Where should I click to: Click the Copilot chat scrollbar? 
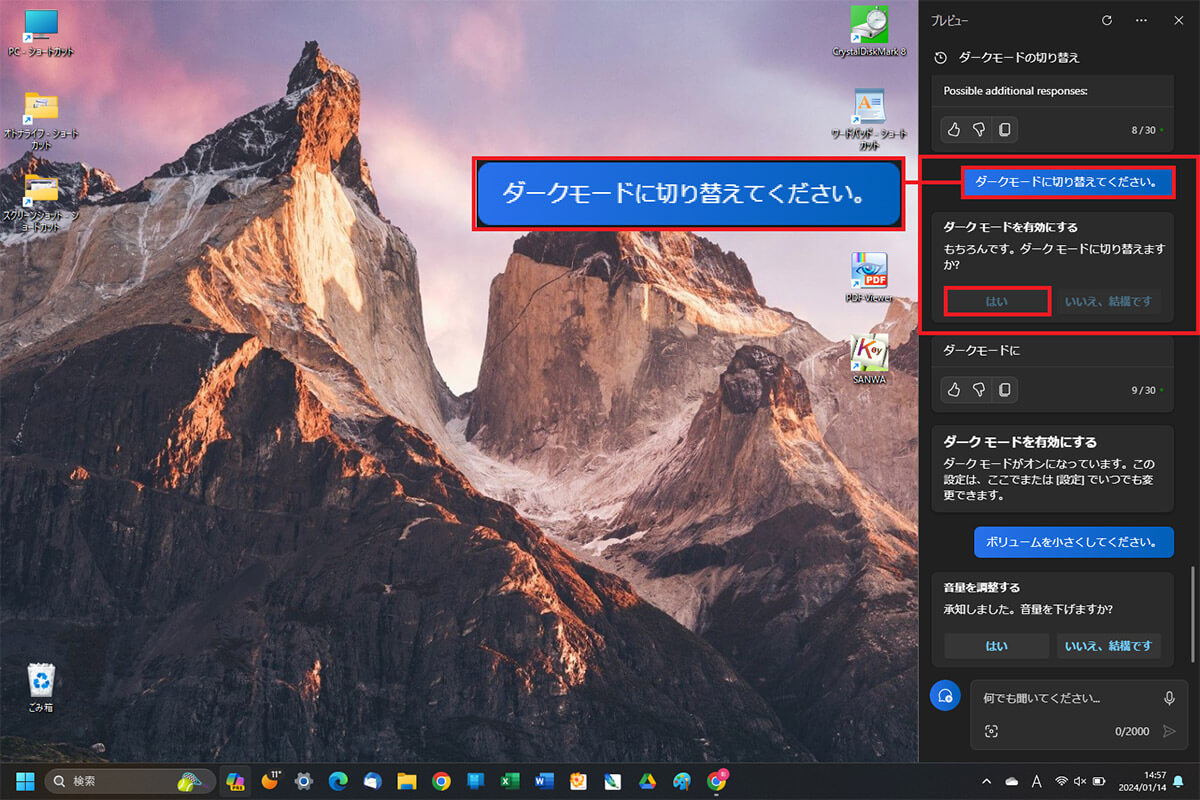(x=1191, y=613)
